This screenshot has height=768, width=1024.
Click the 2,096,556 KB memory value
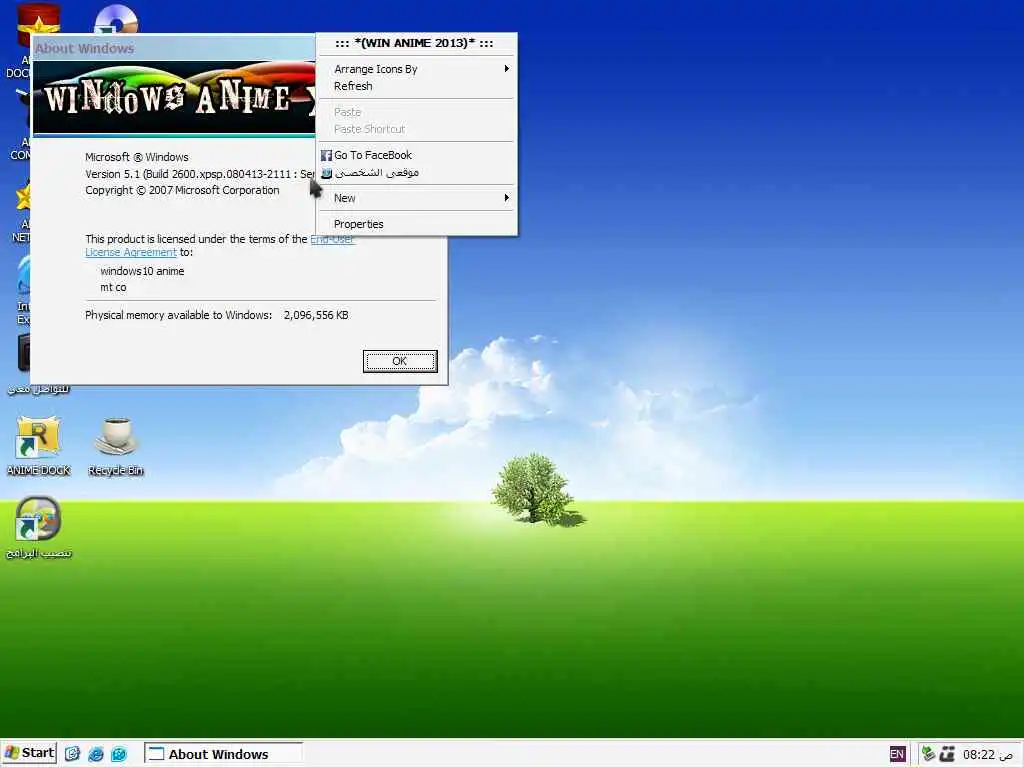coord(316,315)
